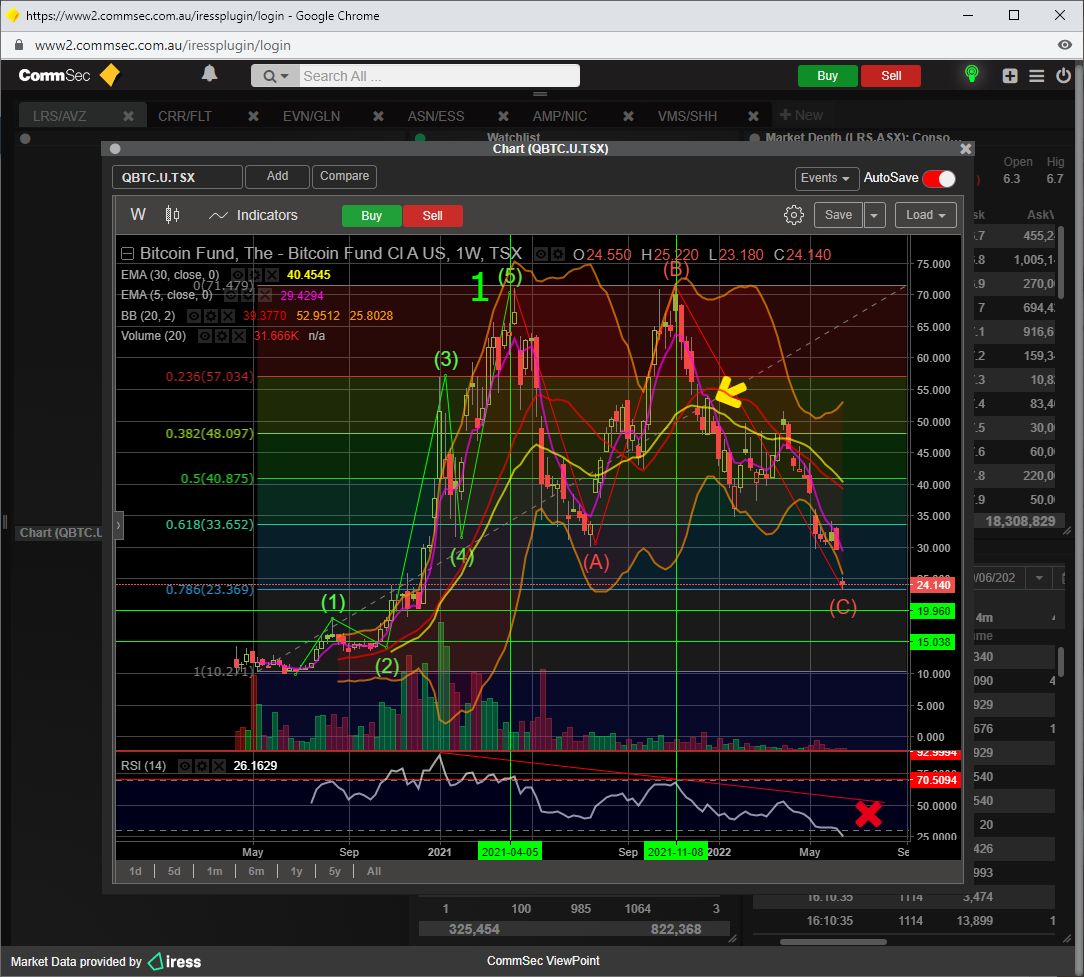Toggle visibility of RSI (14) indicator
1084x977 pixels.
[185, 766]
